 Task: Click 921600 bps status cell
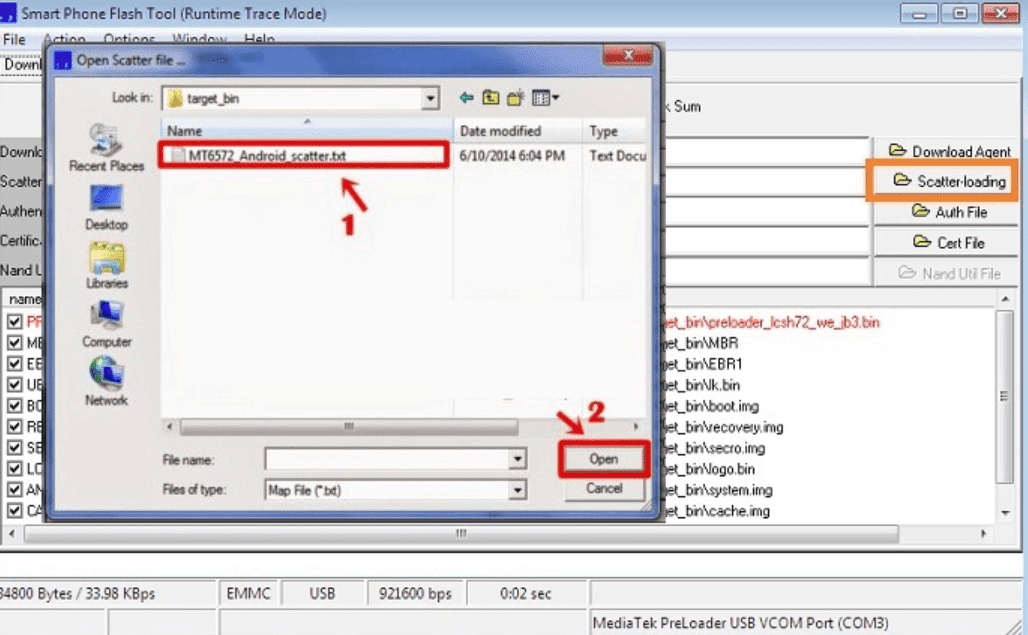[x=415, y=594]
